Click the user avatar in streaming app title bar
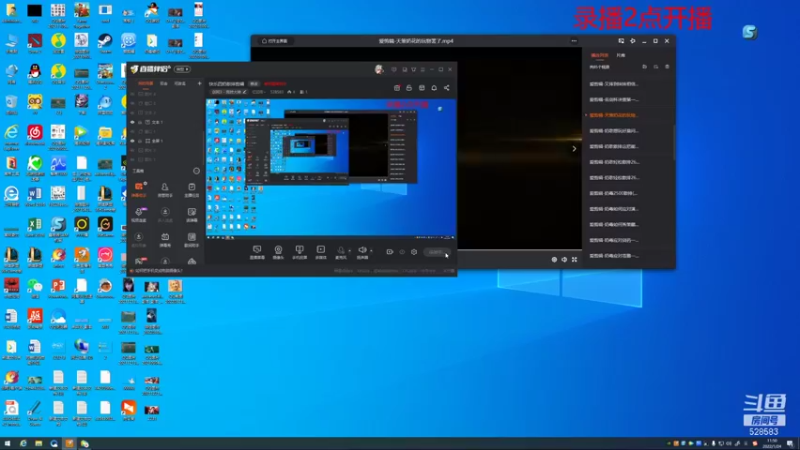Screen dimensions: 800x450 click(x=379, y=69)
